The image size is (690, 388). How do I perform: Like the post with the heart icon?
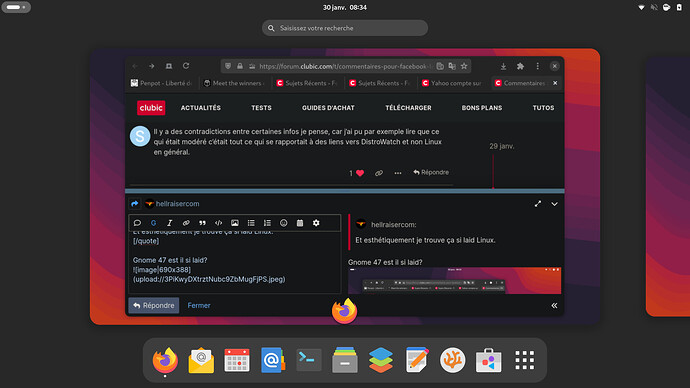(360, 173)
